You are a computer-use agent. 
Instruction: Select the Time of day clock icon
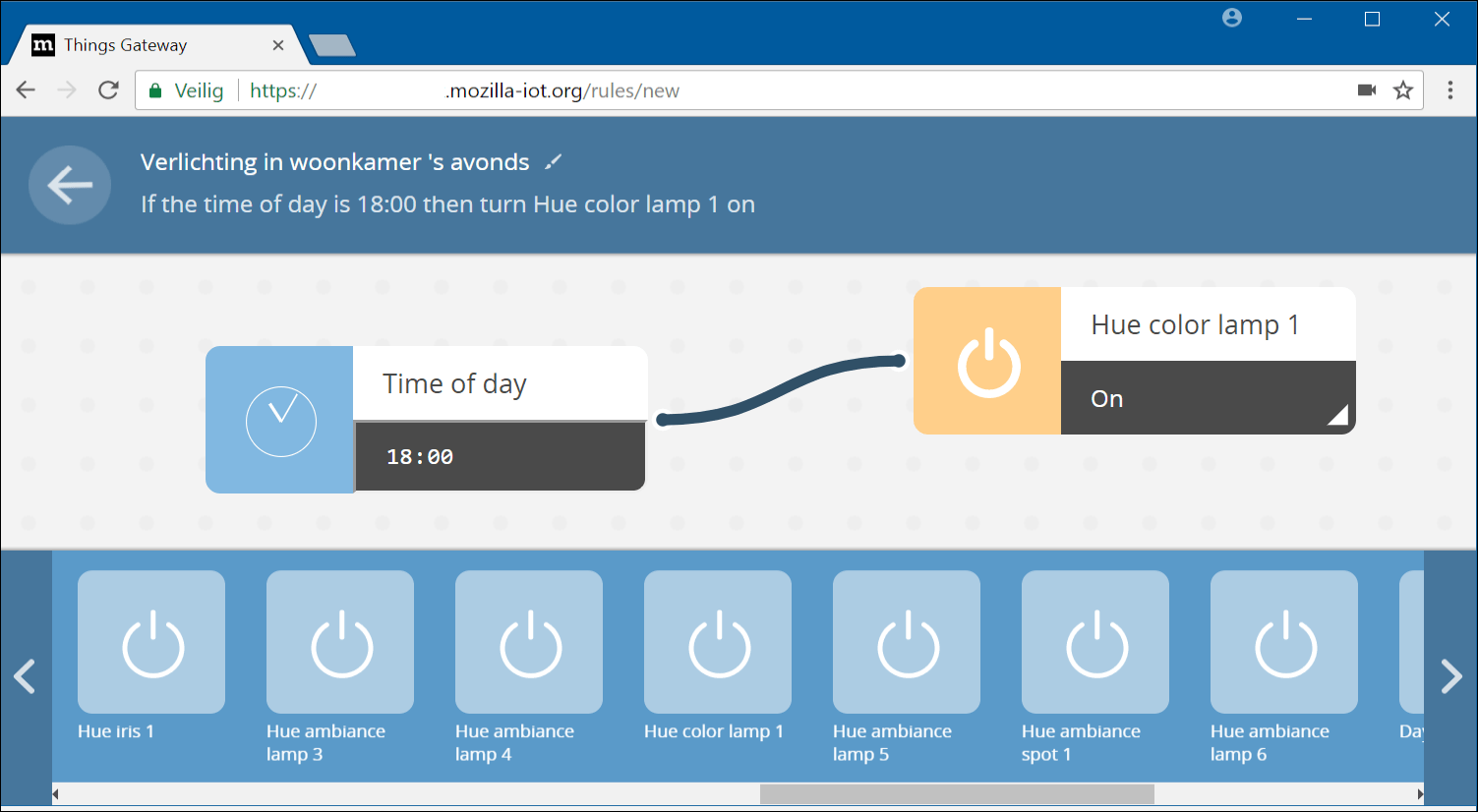coord(280,420)
